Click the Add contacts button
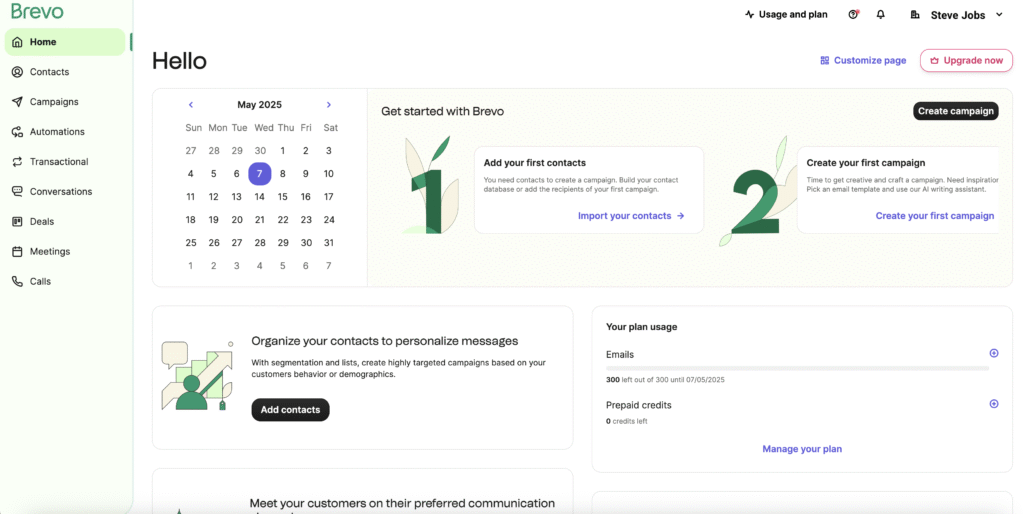The image size is (1024, 514). (291, 410)
